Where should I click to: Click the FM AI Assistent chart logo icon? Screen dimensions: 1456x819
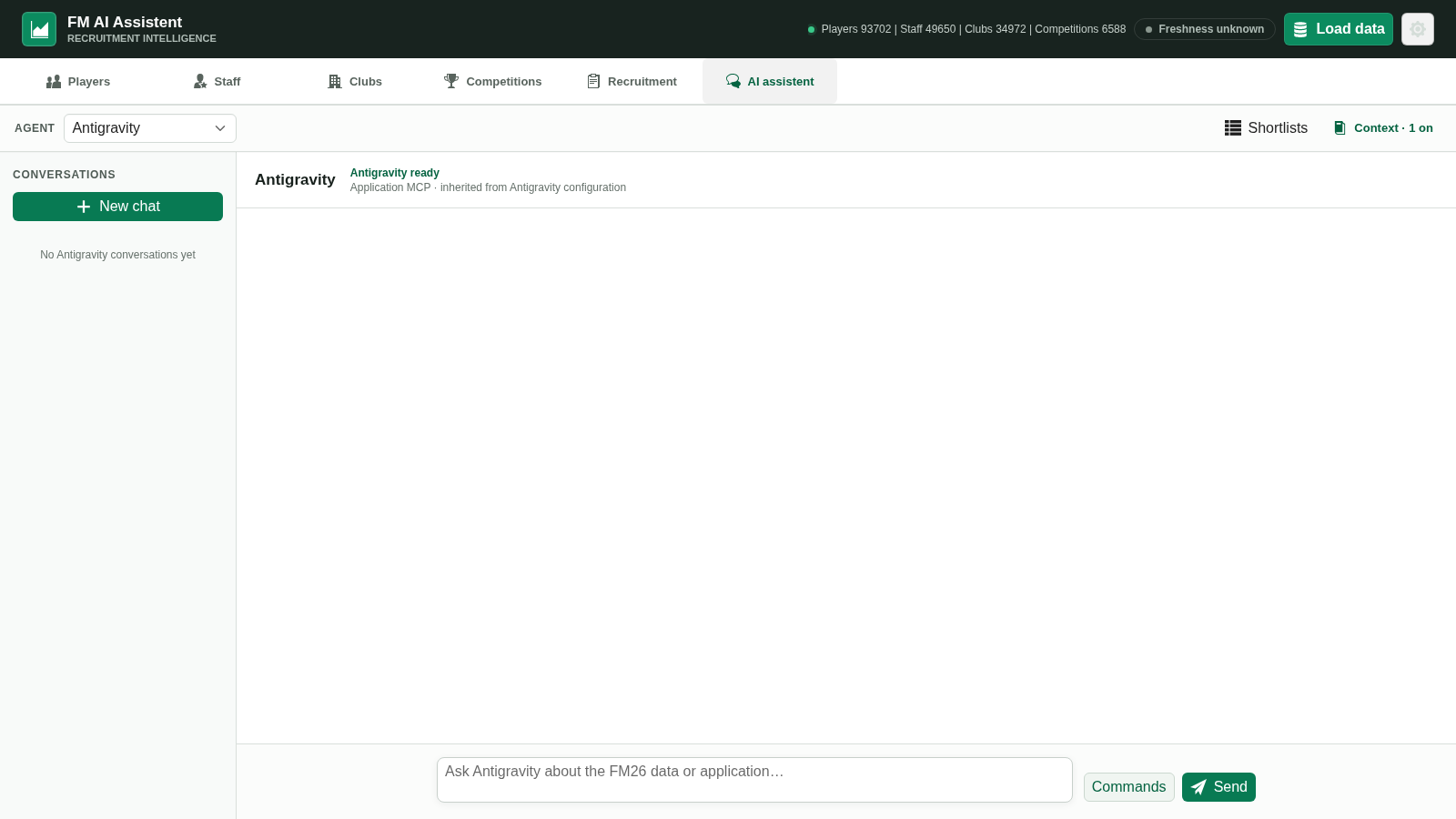pyautogui.click(x=39, y=29)
